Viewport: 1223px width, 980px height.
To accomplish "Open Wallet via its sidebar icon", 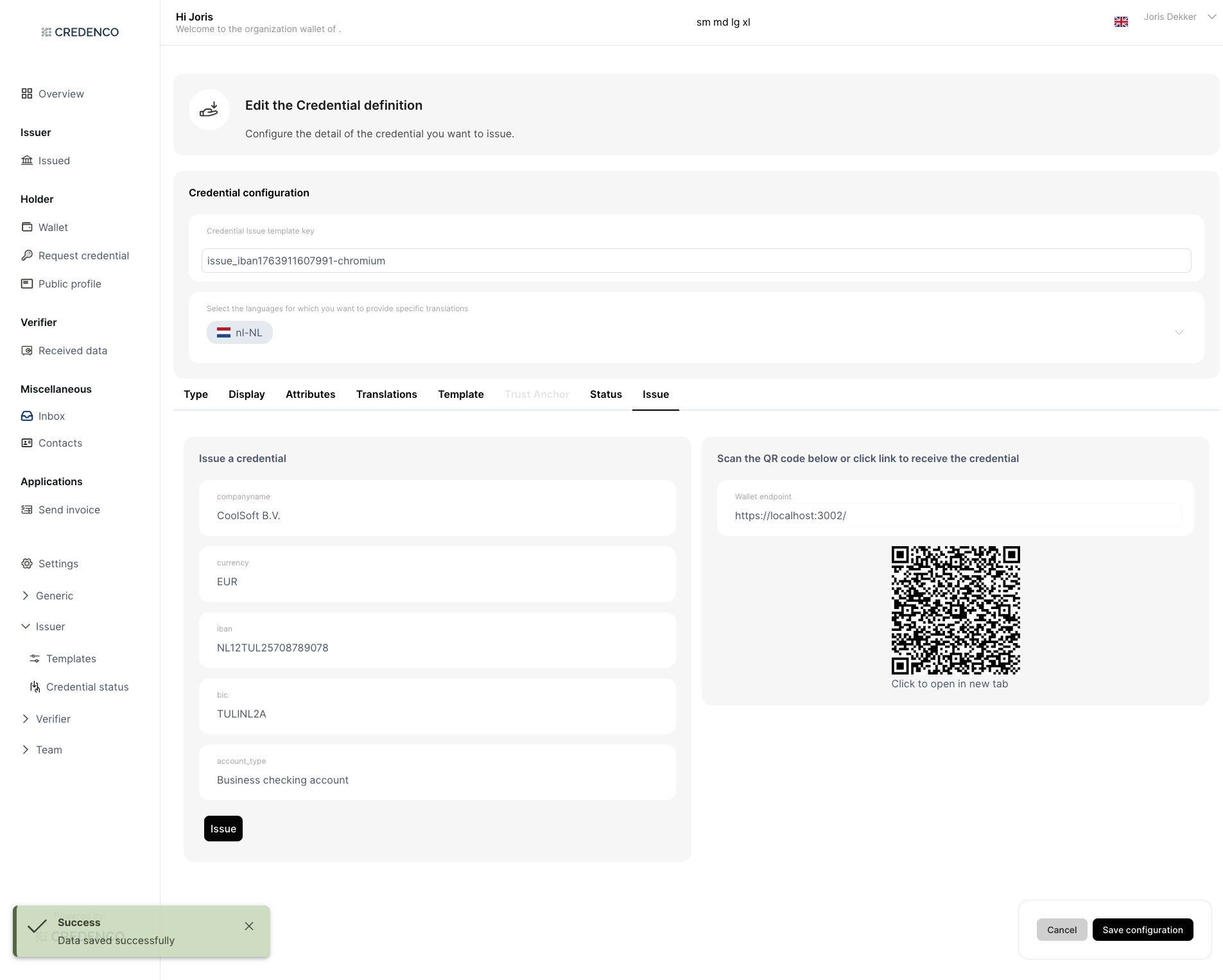I will pyautogui.click(x=26, y=227).
